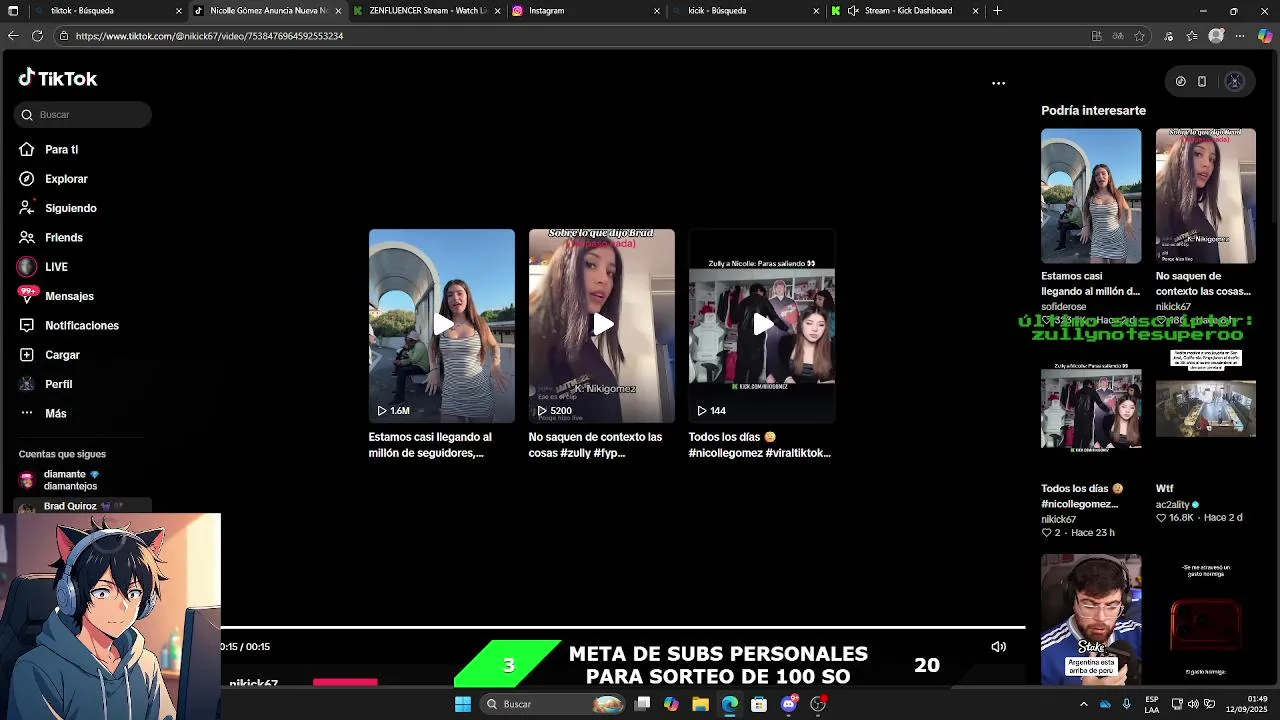Click Cargar to upload a video
Viewport: 1280px width, 720px height.
click(x=62, y=355)
